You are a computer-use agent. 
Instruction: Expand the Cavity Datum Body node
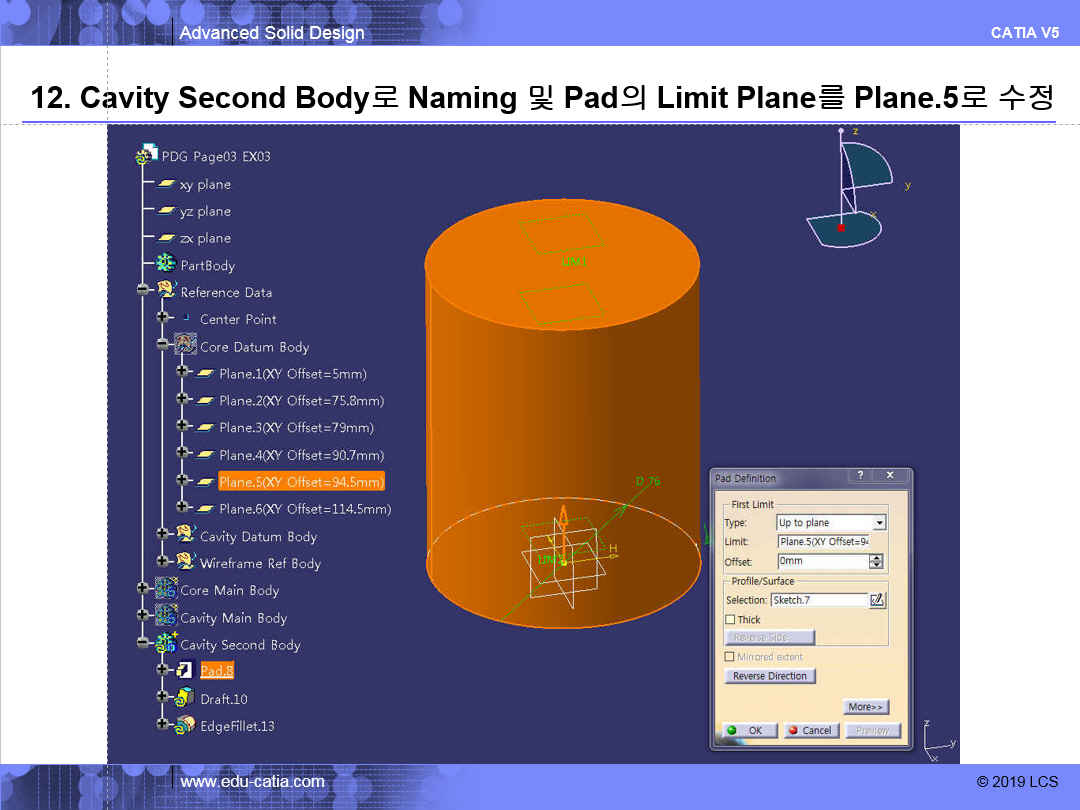point(162,535)
